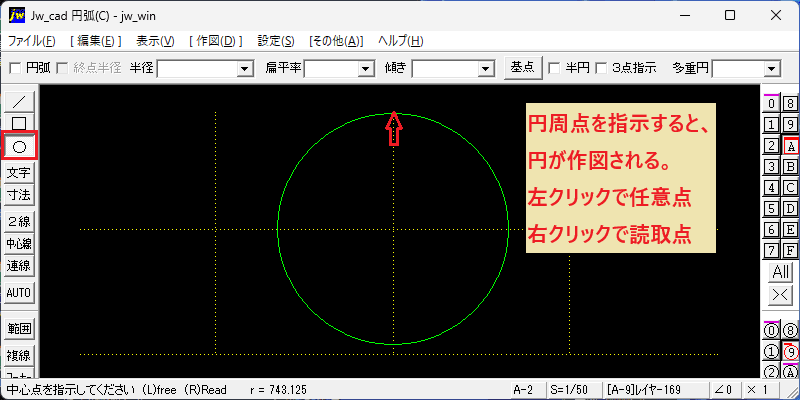This screenshot has width=800, height=400.
Task: Click the 基点 base point button
Action: [522, 67]
